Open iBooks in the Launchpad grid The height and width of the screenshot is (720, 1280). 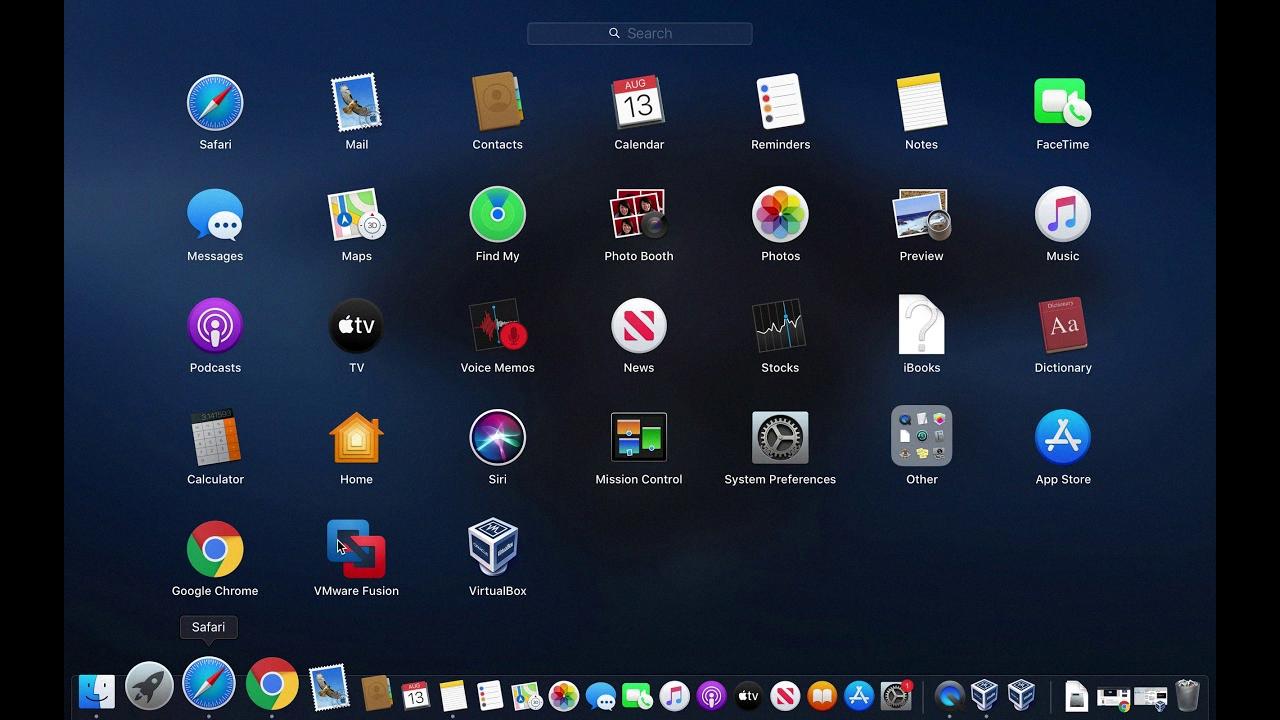(921, 325)
